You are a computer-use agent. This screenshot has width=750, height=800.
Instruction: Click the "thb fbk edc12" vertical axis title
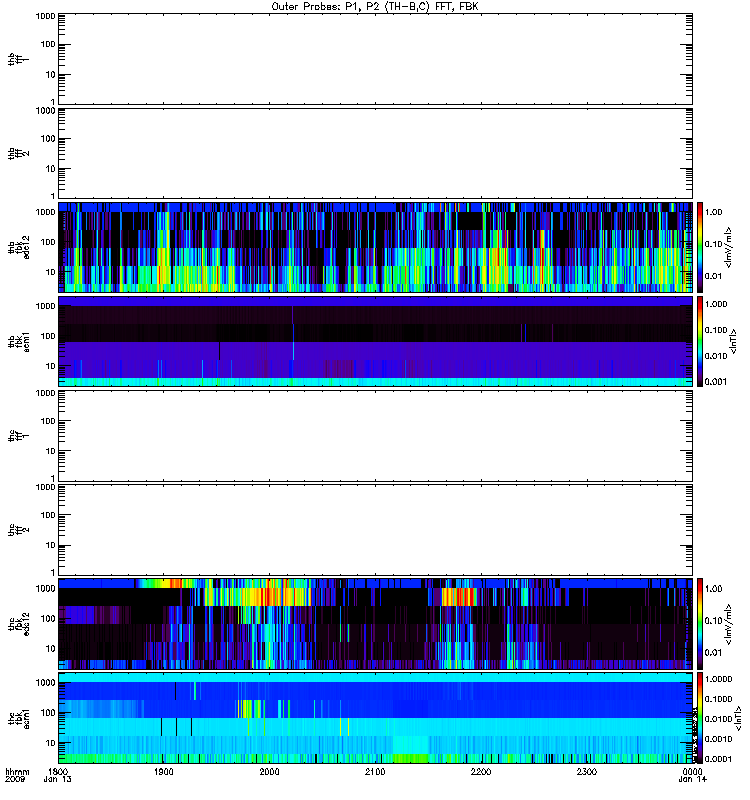click(19, 247)
